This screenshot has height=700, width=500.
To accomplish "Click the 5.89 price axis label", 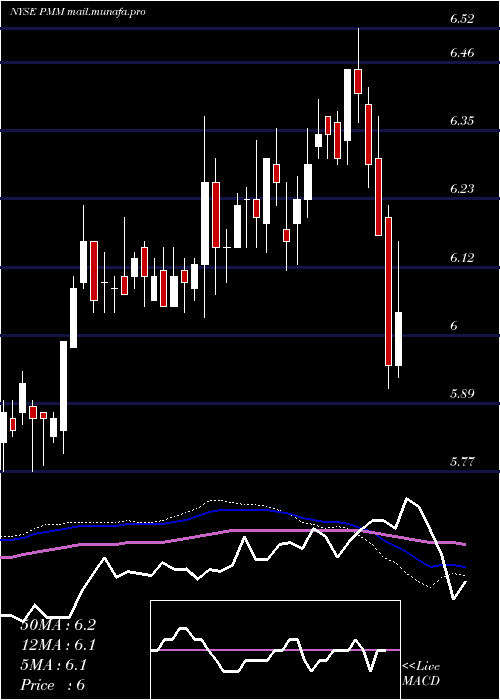I will tap(462, 394).
